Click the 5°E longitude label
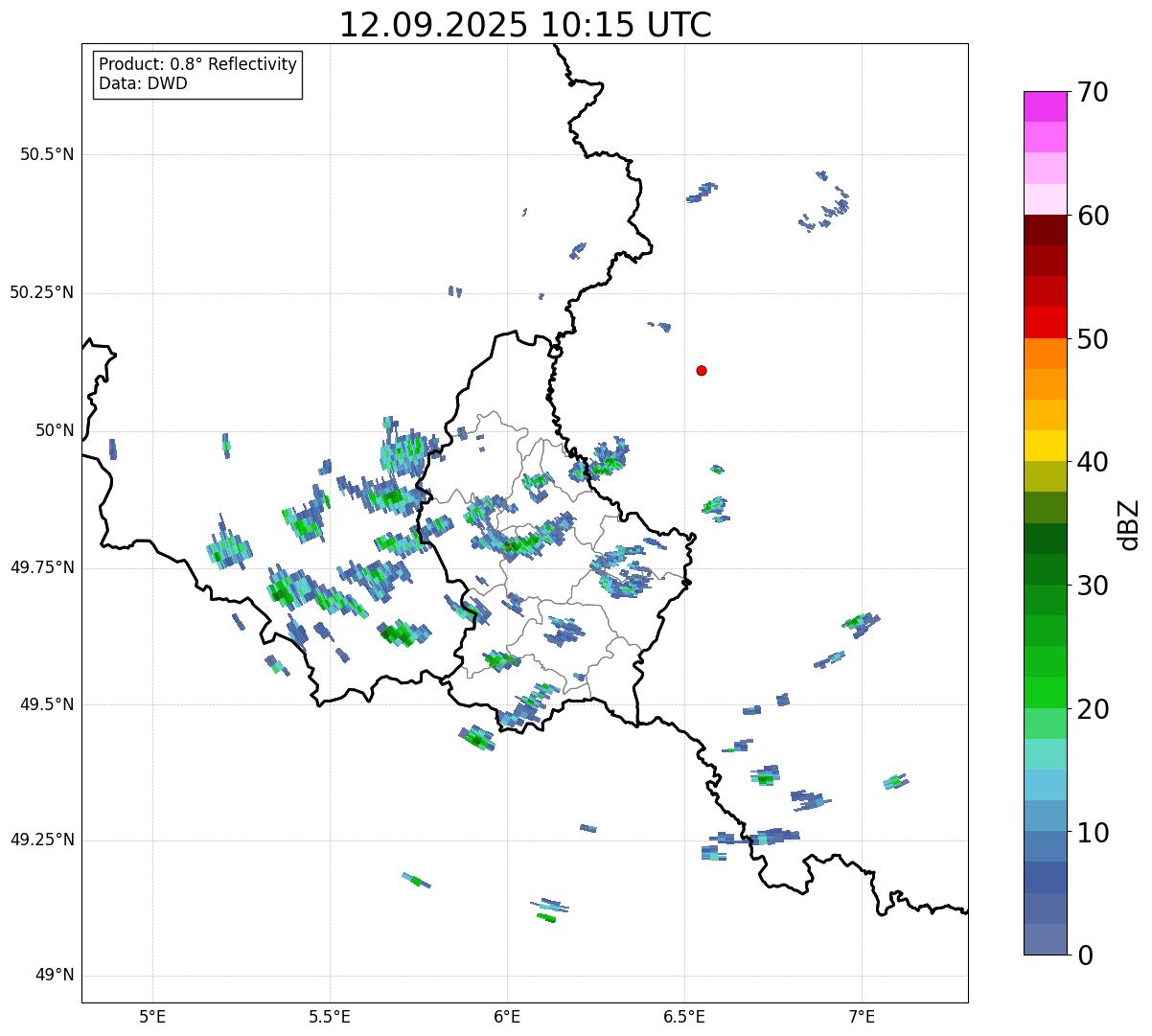Screen dimensions: 1152x1036 tap(153, 1016)
